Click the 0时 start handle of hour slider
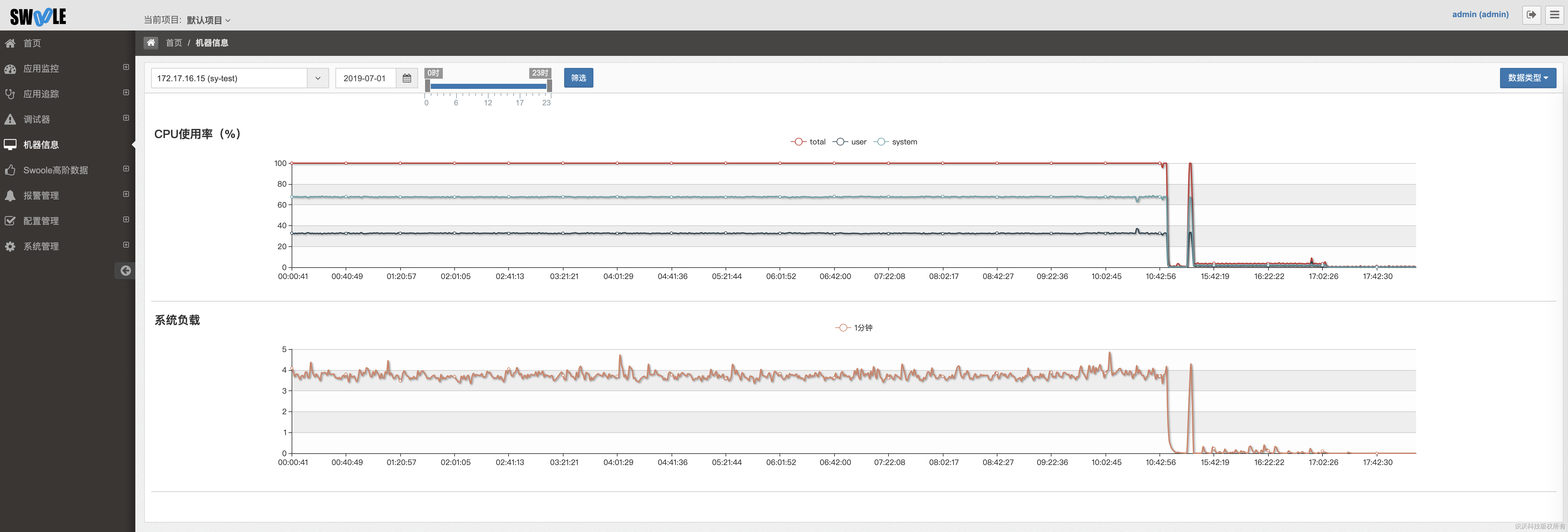 tap(427, 86)
